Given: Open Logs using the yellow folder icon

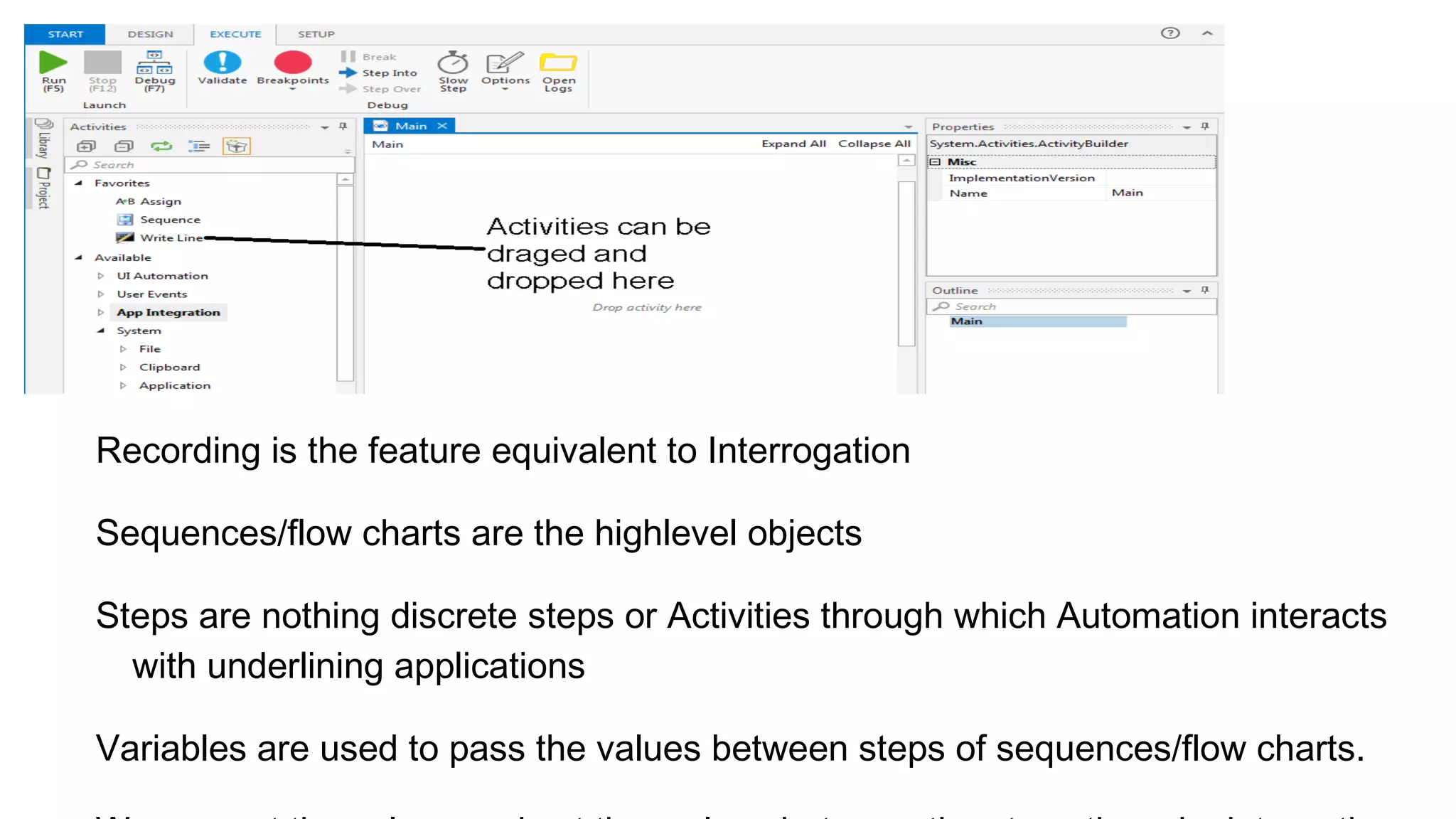Looking at the screenshot, I should pos(559,71).
